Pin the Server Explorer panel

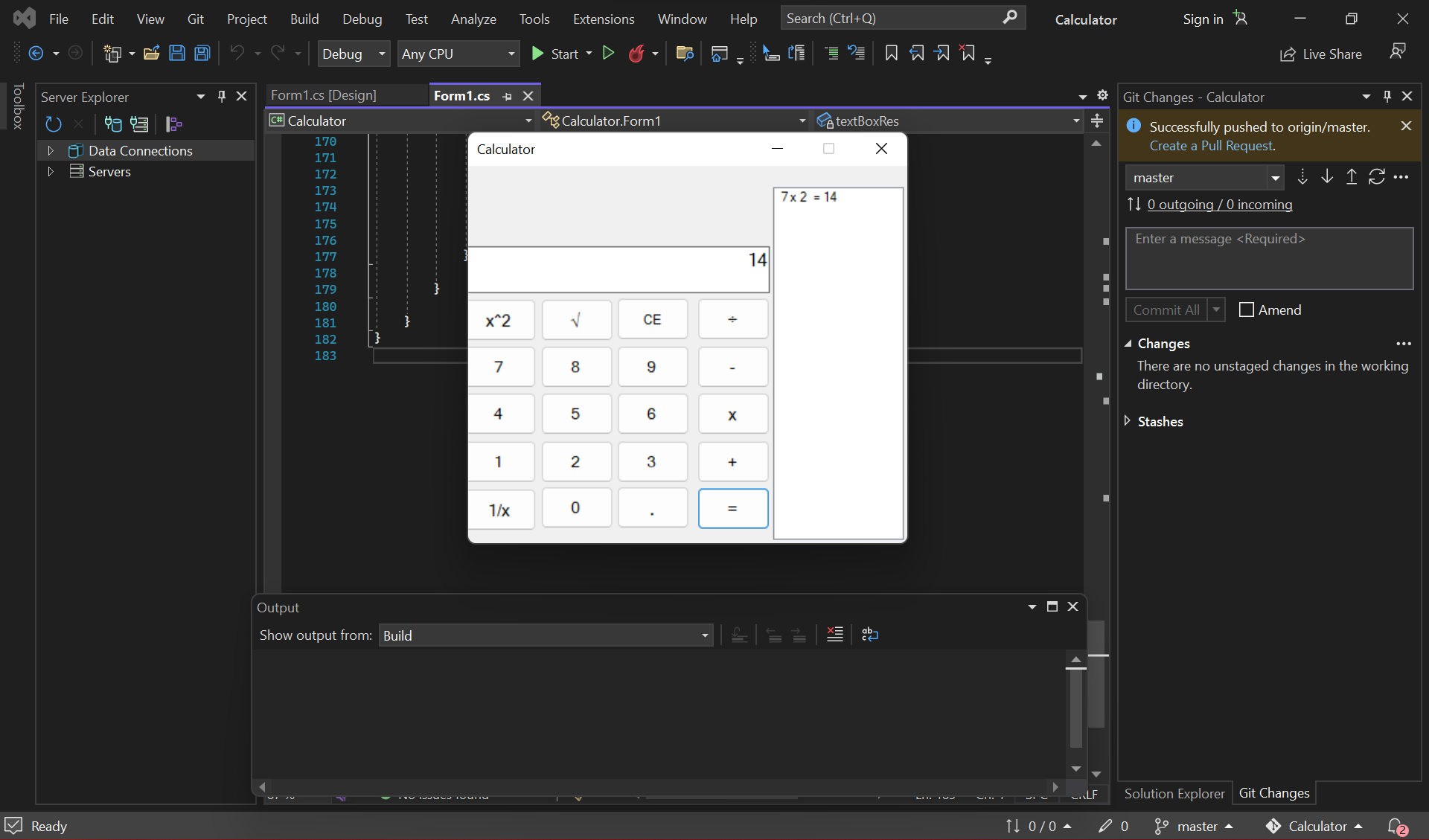coord(221,97)
